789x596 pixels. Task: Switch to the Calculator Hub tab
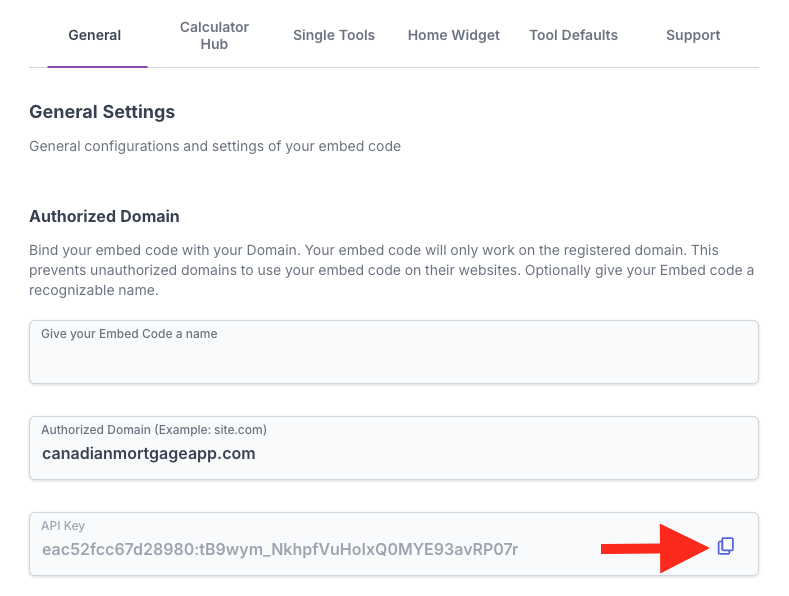click(x=214, y=35)
